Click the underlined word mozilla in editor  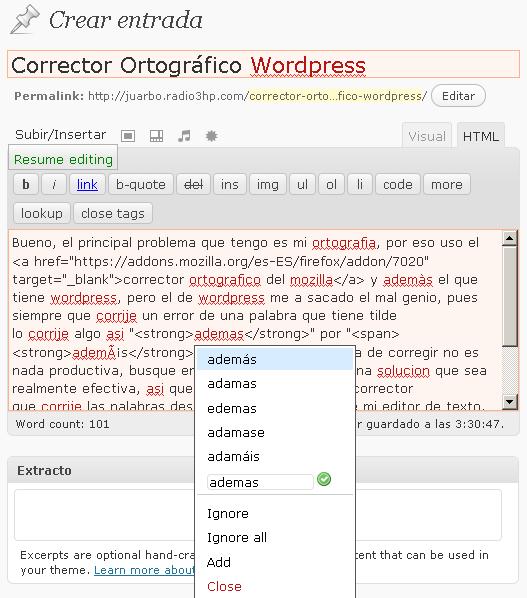coord(312,280)
